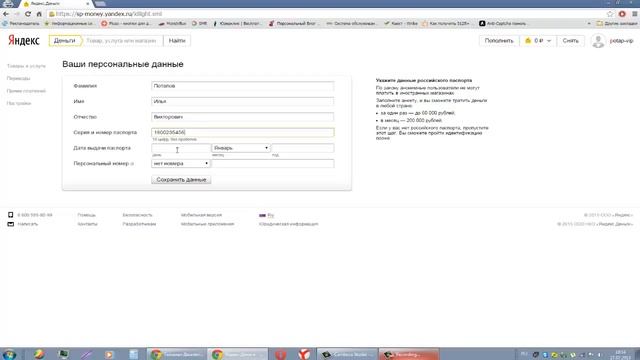Open Контакты footer link

click(x=87, y=224)
